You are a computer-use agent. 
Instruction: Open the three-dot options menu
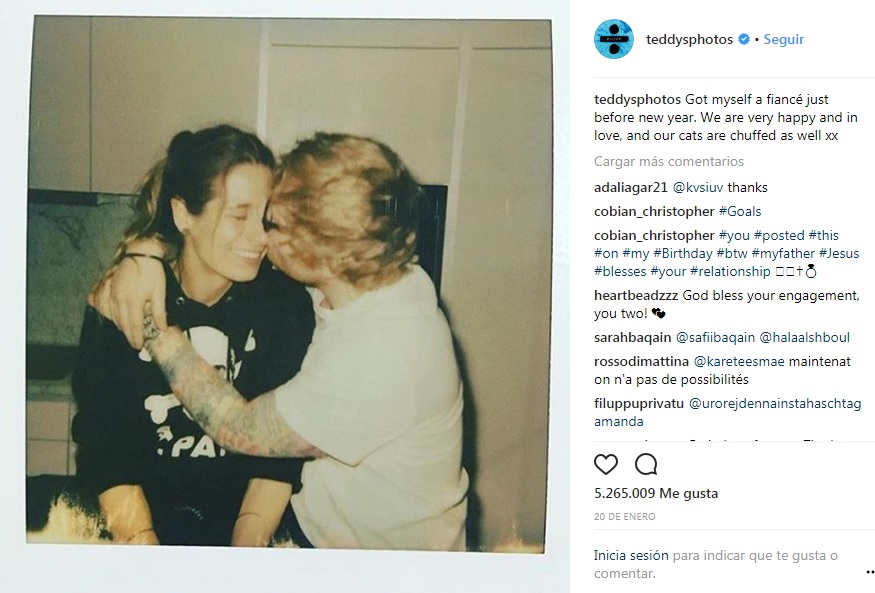pyautogui.click(x=870, y=572)
